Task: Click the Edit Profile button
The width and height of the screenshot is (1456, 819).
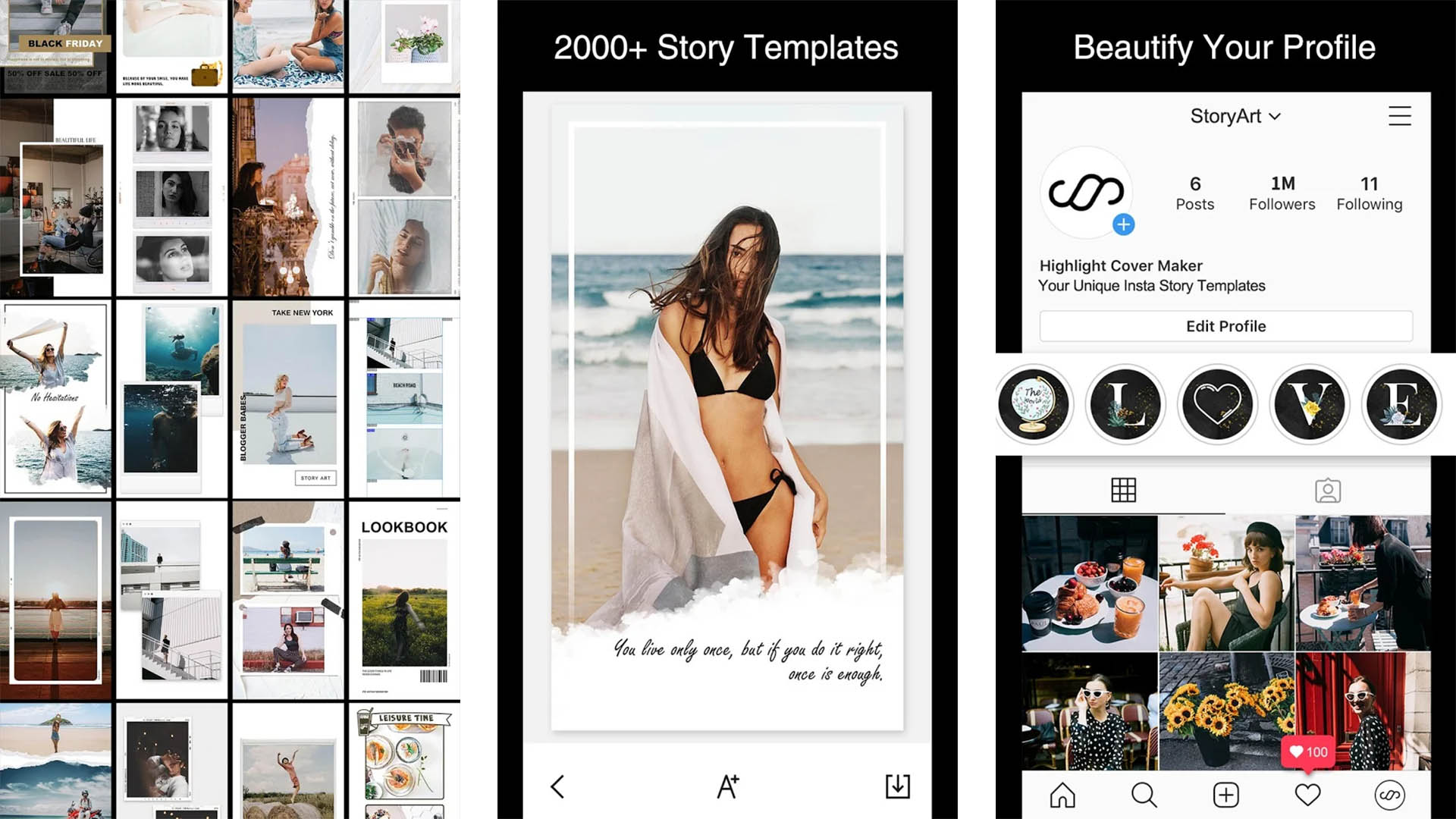Action: [1225, 326]
